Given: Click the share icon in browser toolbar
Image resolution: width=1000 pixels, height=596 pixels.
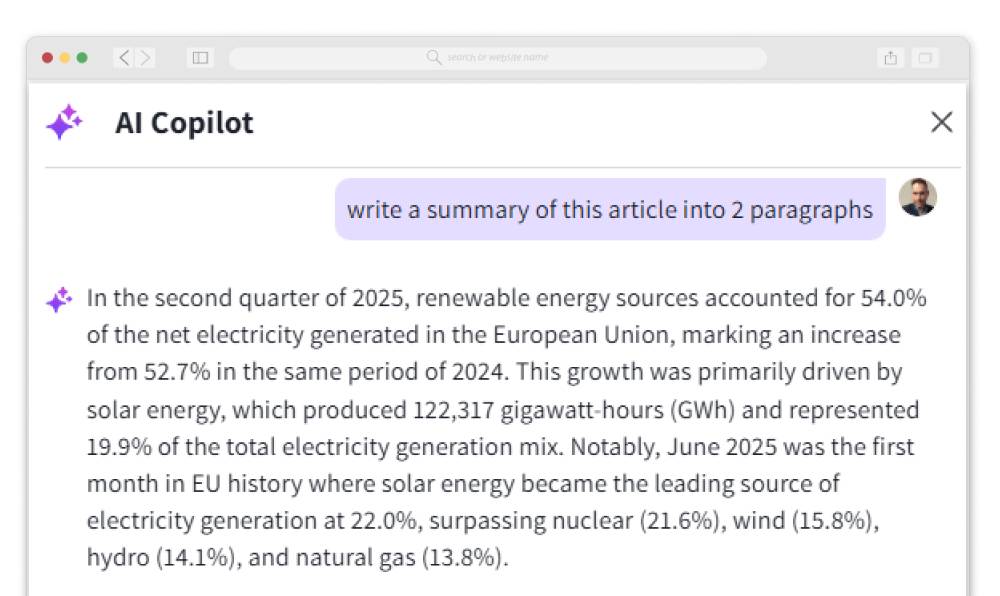Looking at the screenshot, I should click(x=890, y=58).
